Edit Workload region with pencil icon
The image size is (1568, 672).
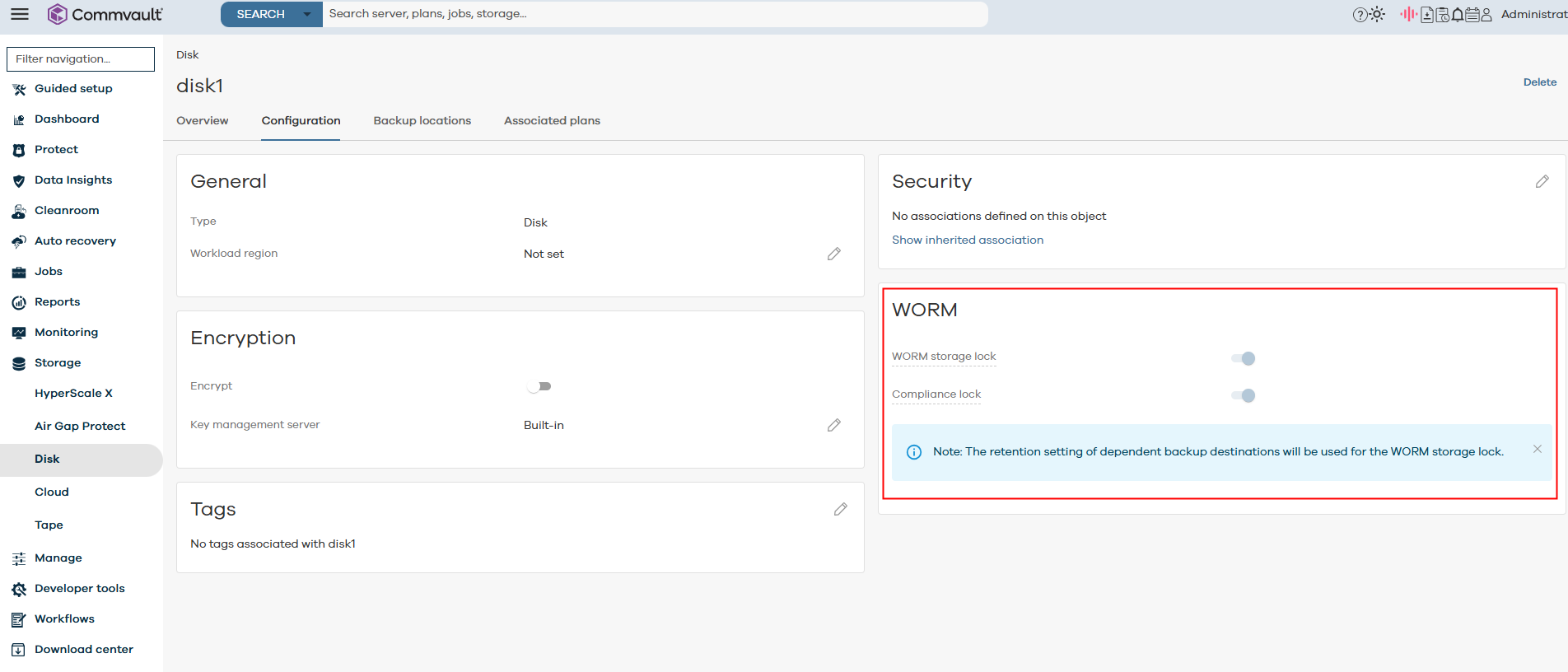click(x=833, y=254)
